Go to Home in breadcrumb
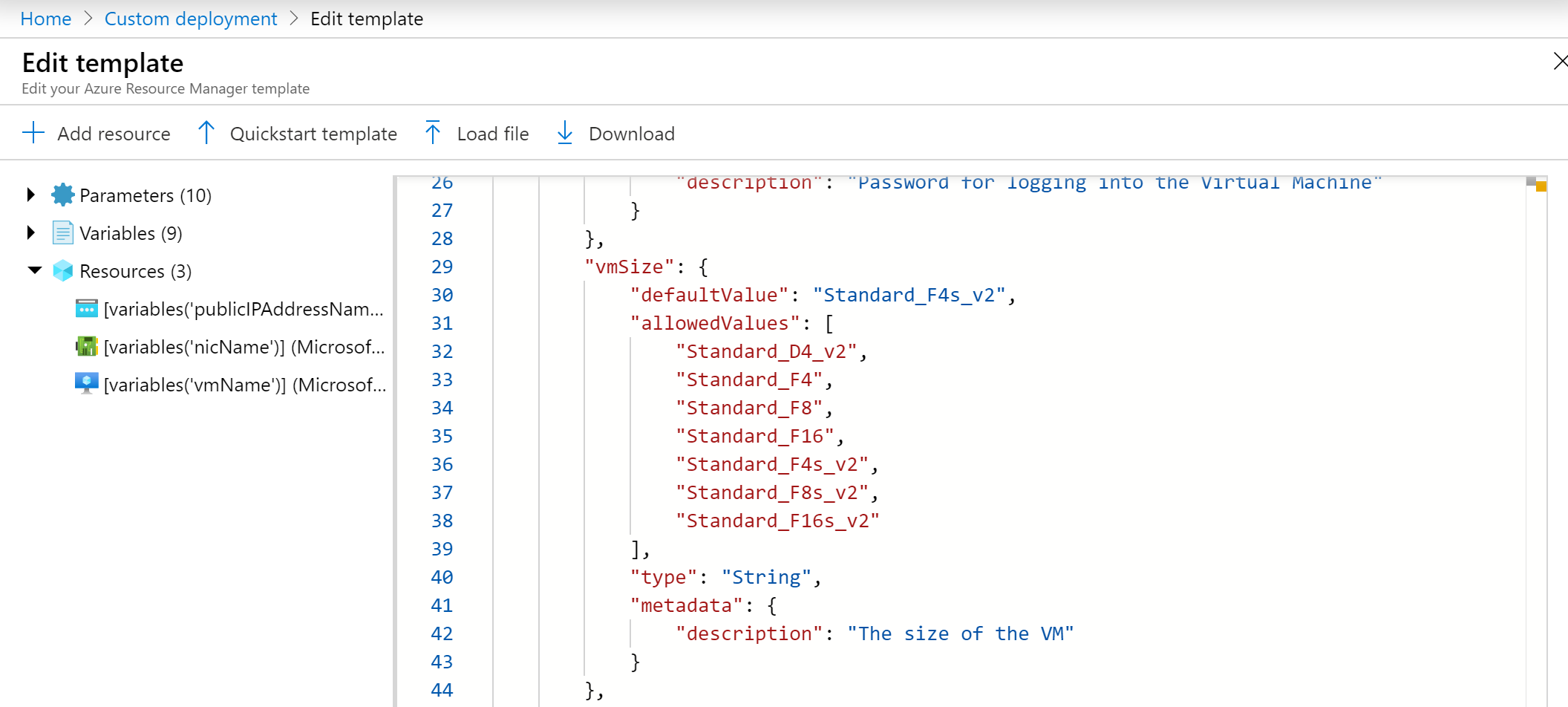1568x707 pixels. tap(46, 19)
